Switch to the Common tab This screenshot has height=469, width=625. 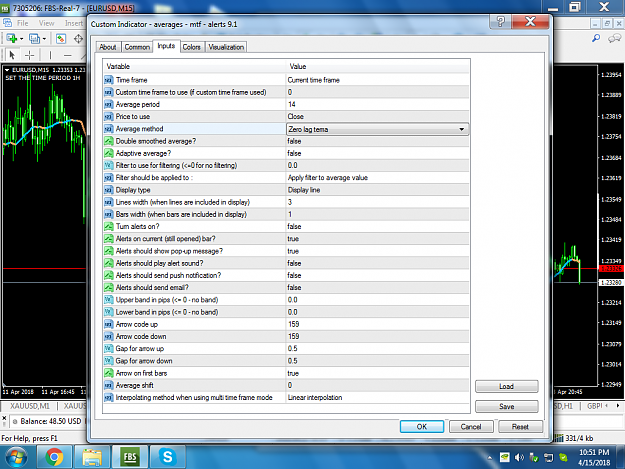pyautogui.click(x=137, y=47)
